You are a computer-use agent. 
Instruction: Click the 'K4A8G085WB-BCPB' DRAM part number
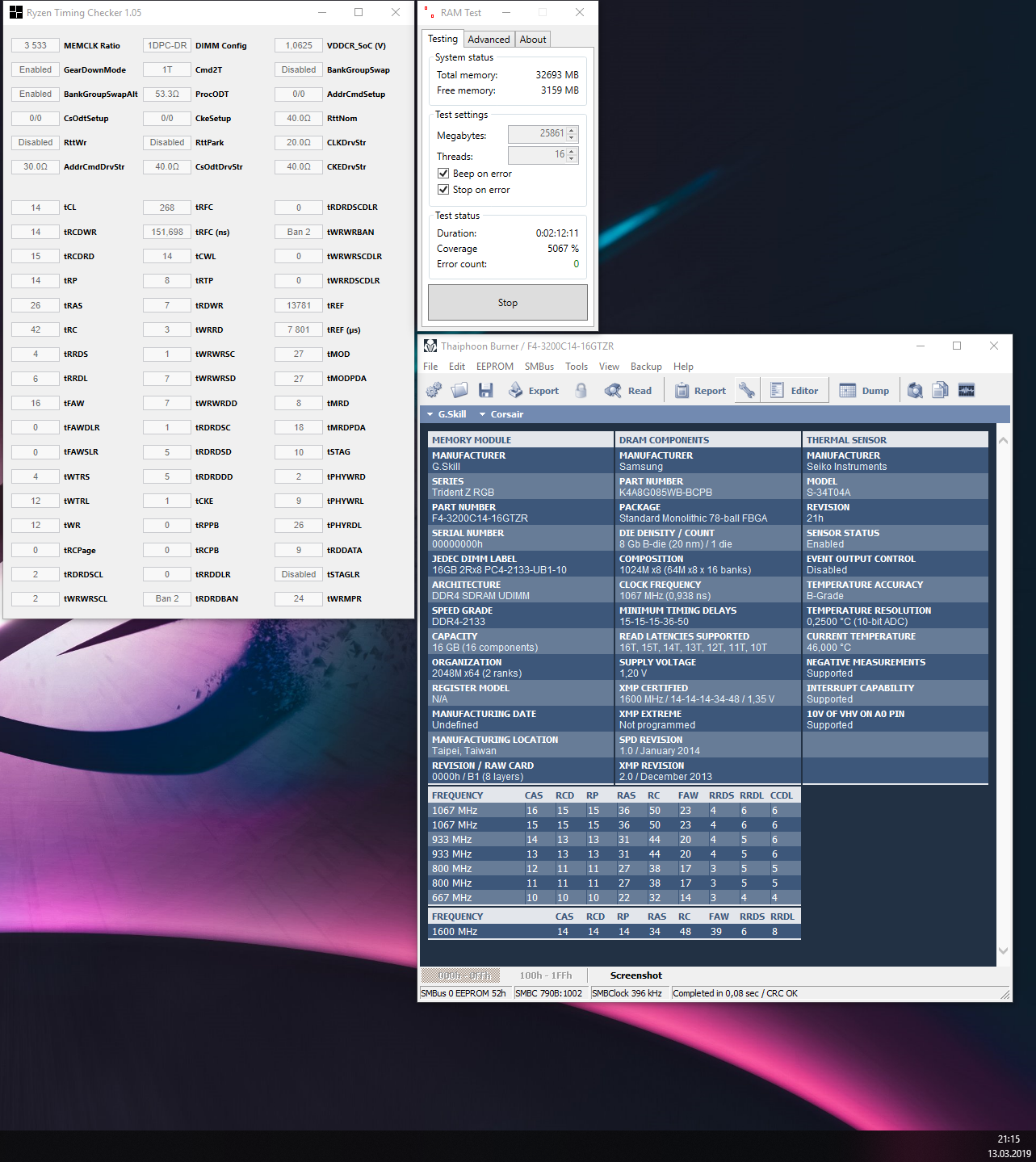tap(665, 493)
